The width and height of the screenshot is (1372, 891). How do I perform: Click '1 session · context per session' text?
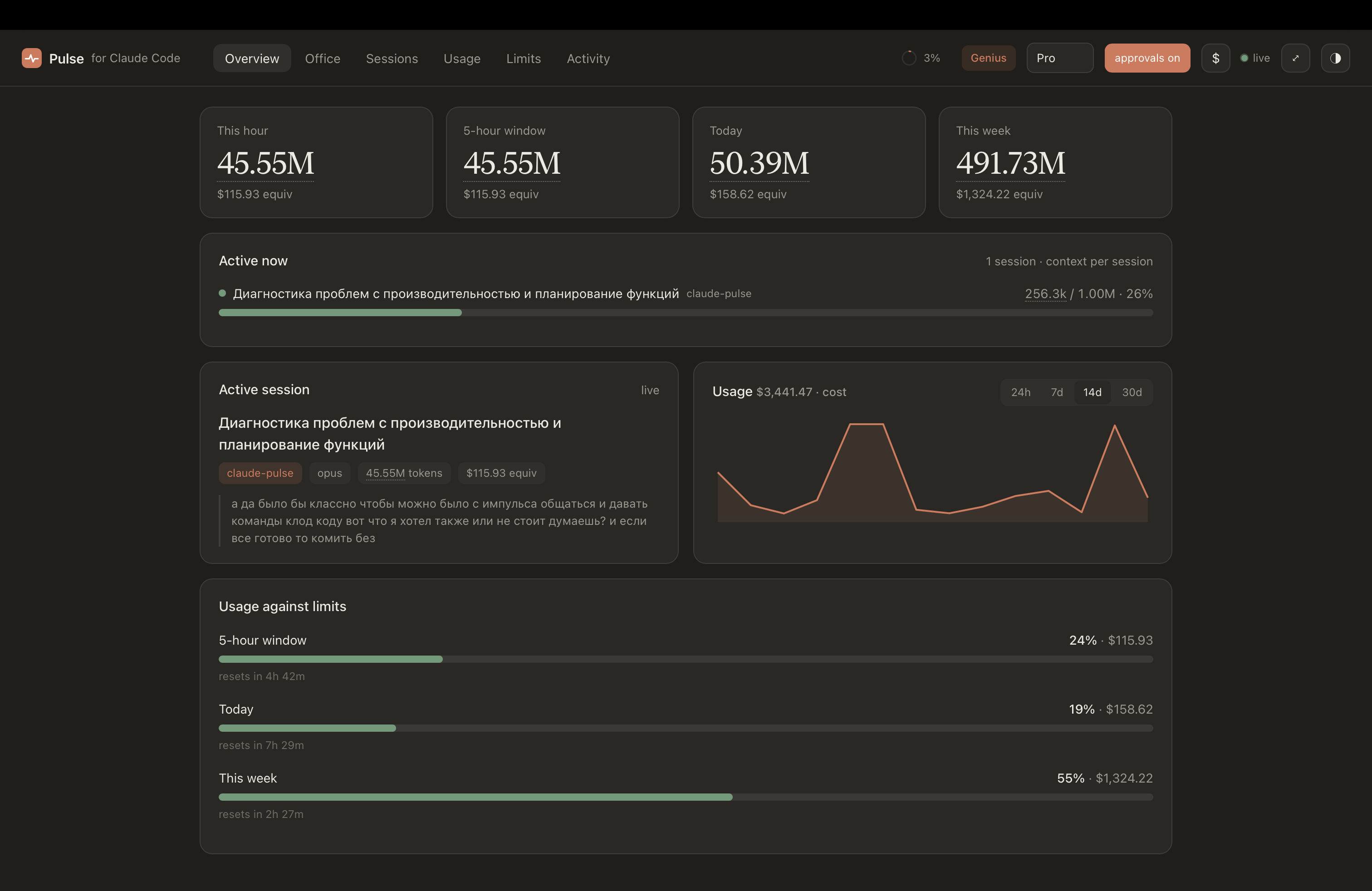pyautogui.click(x=1069, y=262)
